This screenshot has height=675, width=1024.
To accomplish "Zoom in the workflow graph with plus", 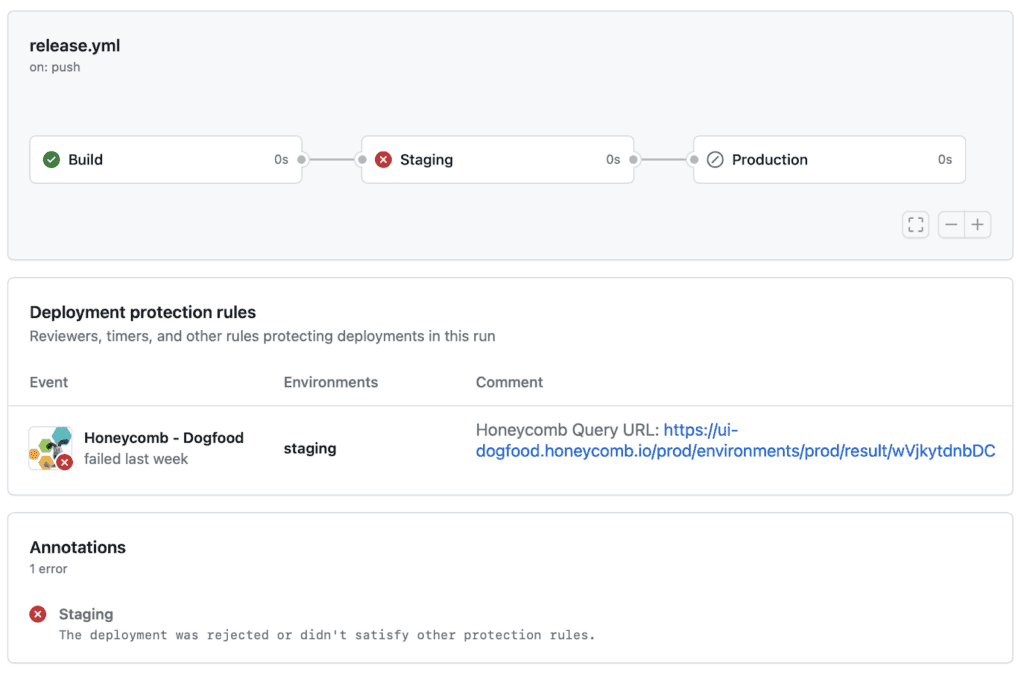I will [977, 225].
